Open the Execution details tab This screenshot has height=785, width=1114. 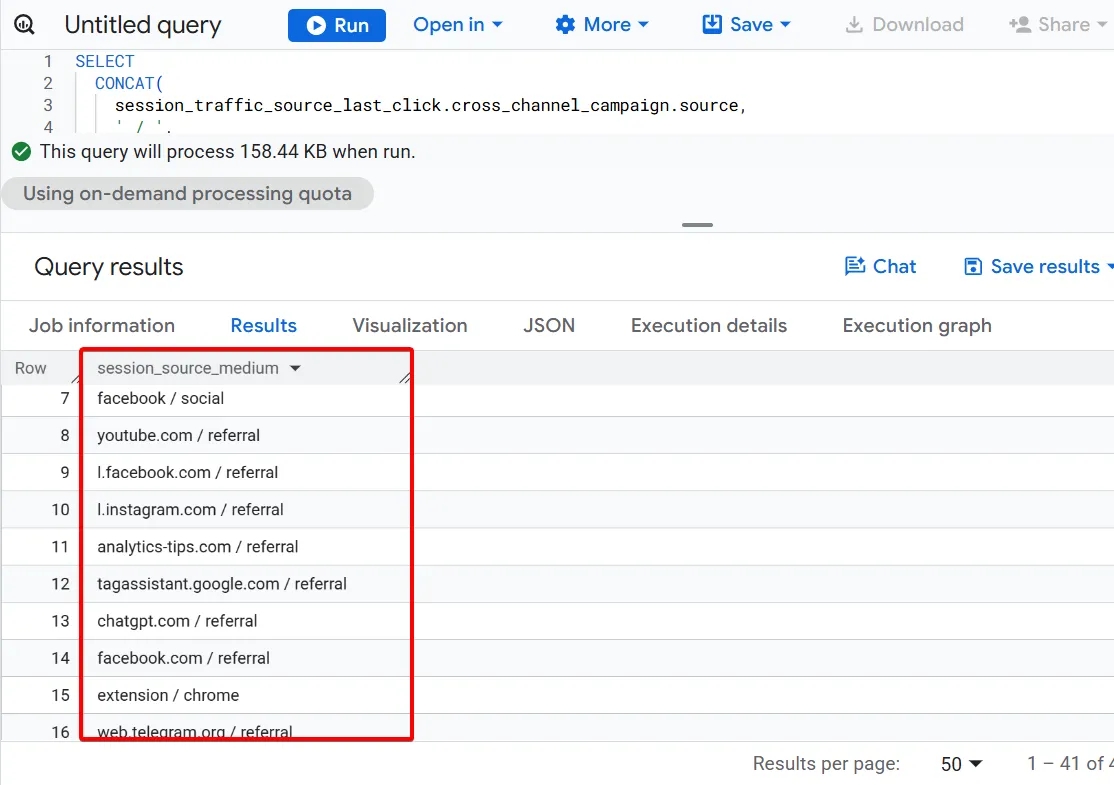[709, 325]
